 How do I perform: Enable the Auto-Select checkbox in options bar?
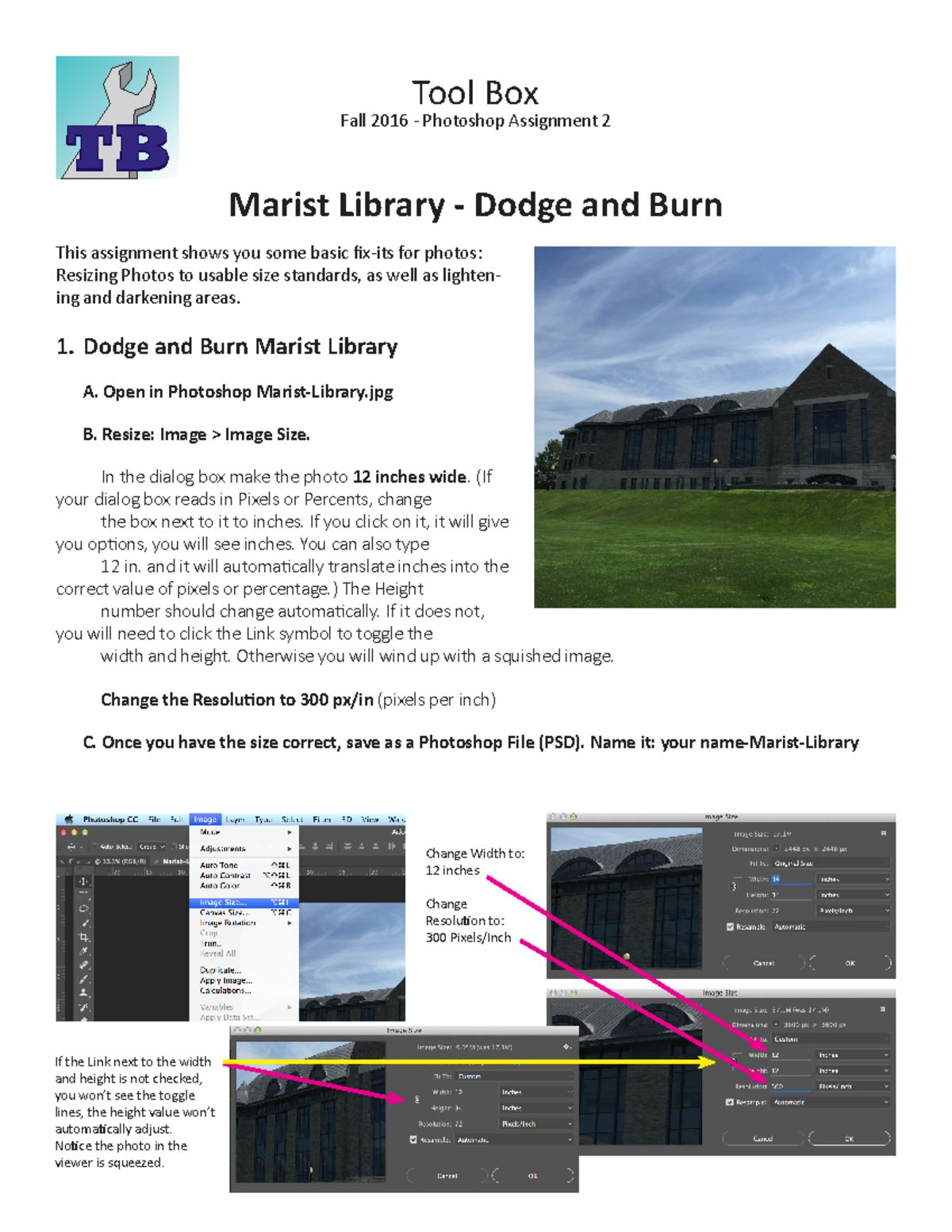[96, 846]
